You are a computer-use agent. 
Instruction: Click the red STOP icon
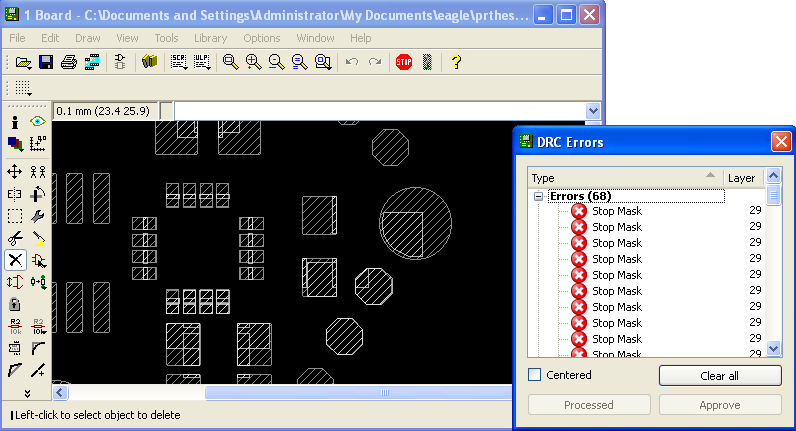pyautogui.click(x=404, y=62)
